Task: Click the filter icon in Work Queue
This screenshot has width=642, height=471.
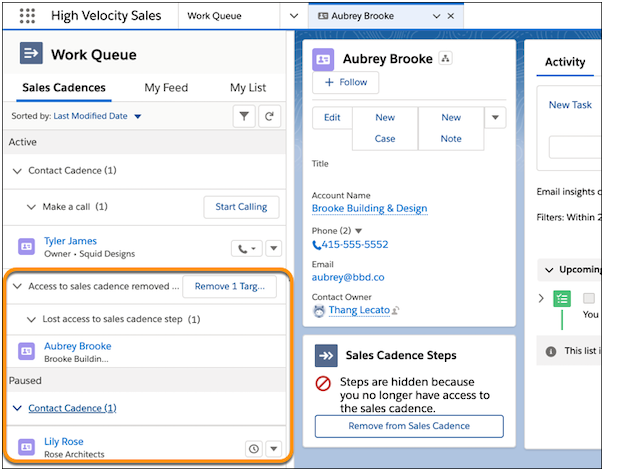Action: click(244, 117)
